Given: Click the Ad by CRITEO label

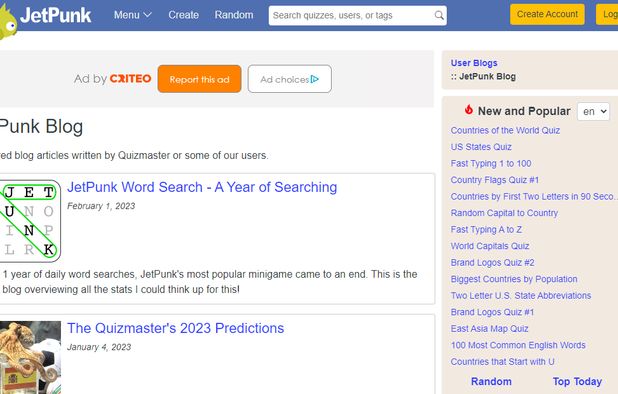Looking at the screenshot, I should click(112, 79).
